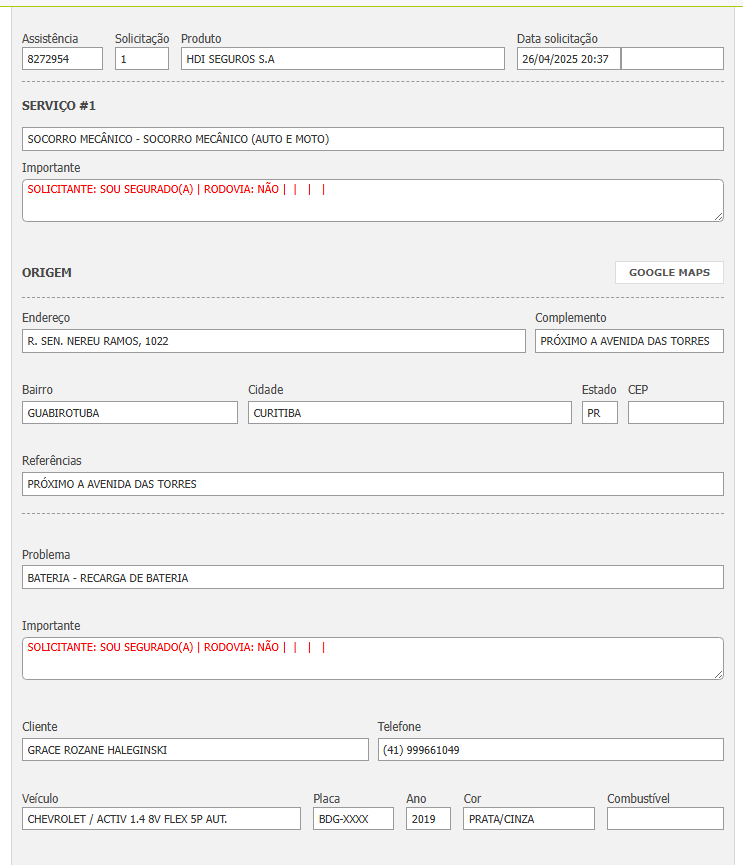Click the Telefone number field
Viewport: 743px width, 865px height.
(x=550, y=750)
